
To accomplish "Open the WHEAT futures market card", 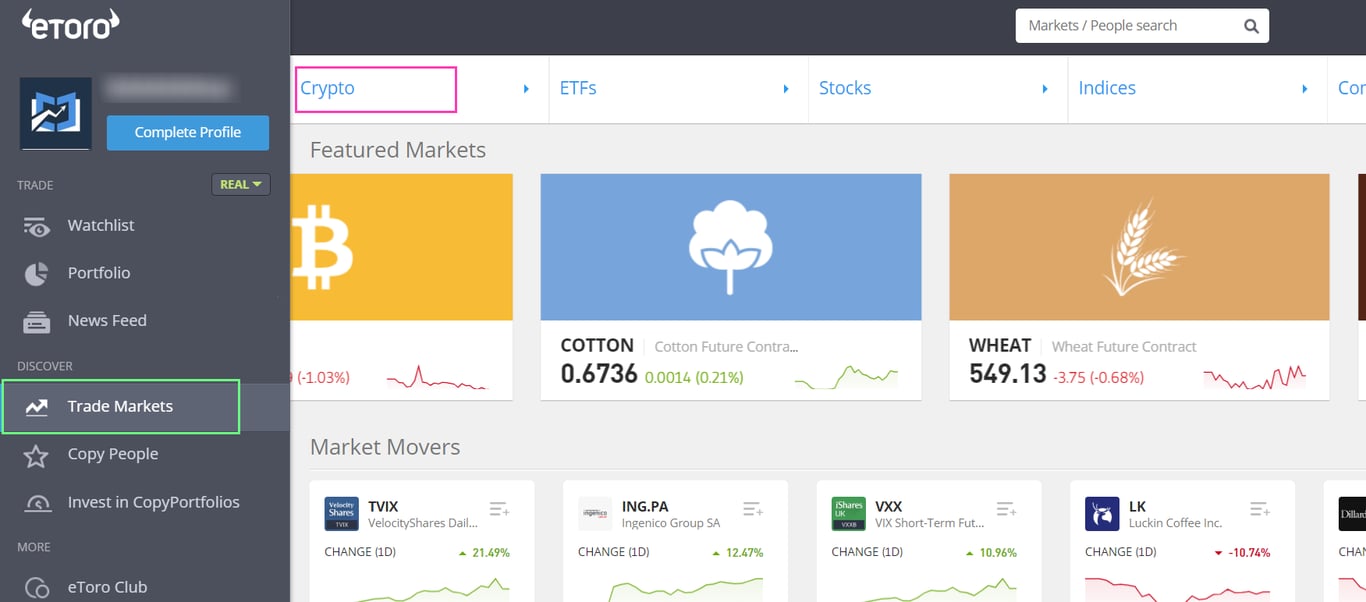I will click(1139, 286).
